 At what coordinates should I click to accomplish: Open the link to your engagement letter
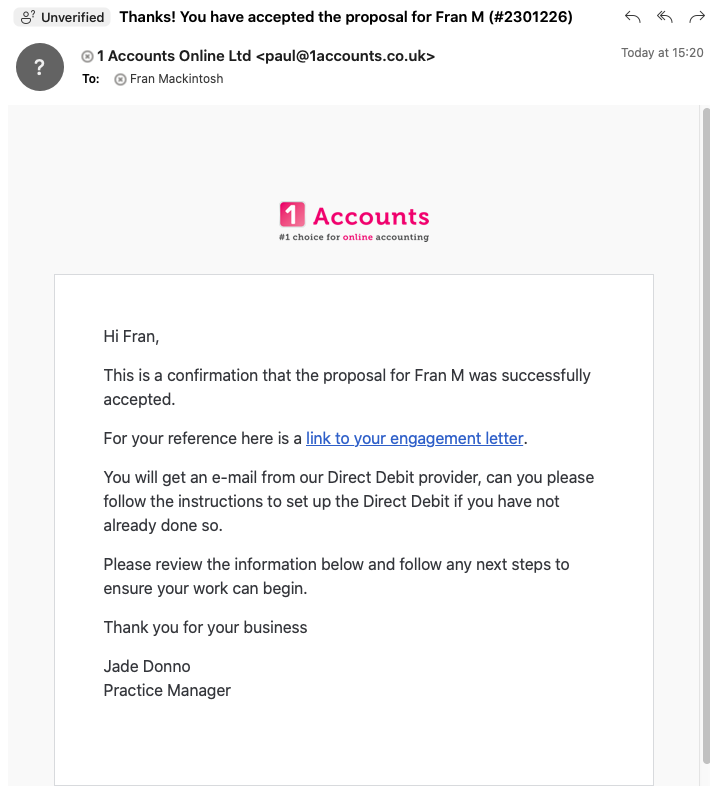414,438
